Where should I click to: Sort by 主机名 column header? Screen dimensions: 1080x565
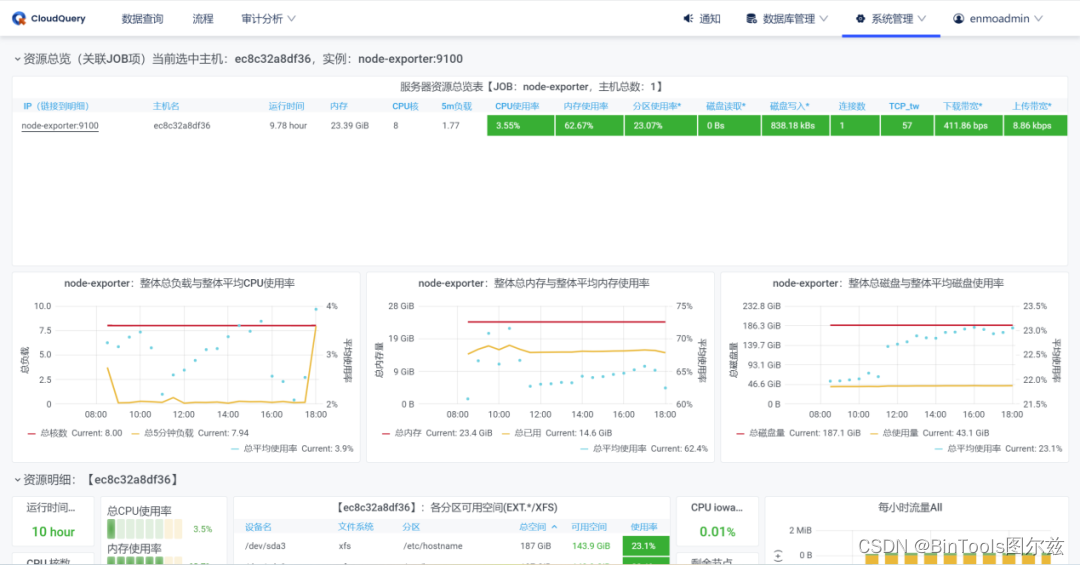[x=166, y=106]
